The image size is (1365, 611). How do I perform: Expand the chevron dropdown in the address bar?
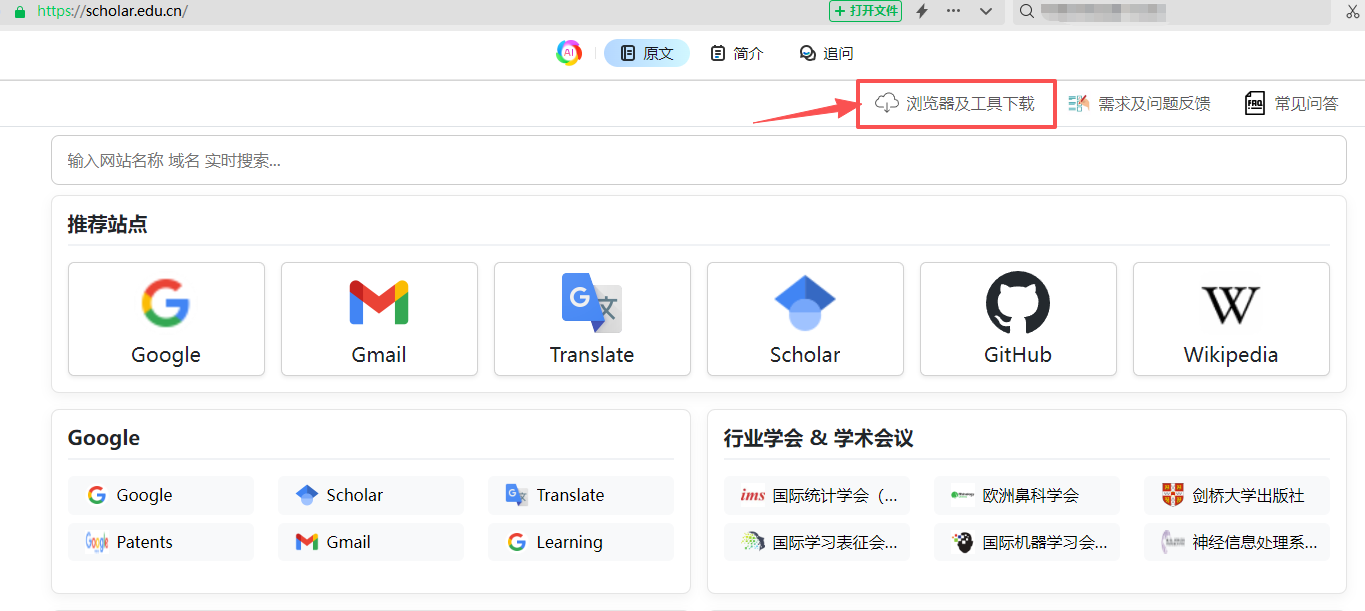[x=986, y=11]
